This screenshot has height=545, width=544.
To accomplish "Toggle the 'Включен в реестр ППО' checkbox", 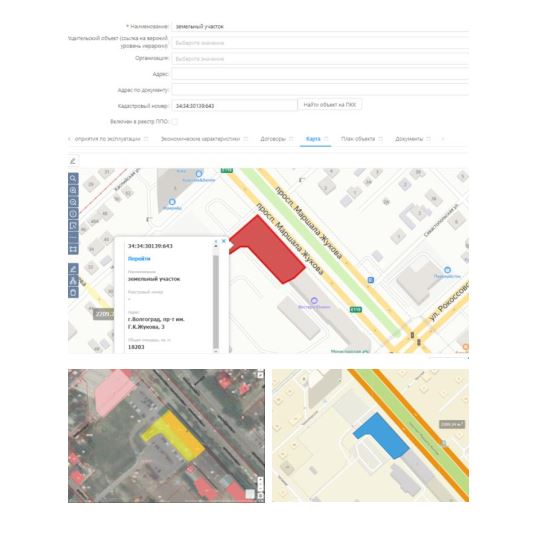I will [174, 122].
